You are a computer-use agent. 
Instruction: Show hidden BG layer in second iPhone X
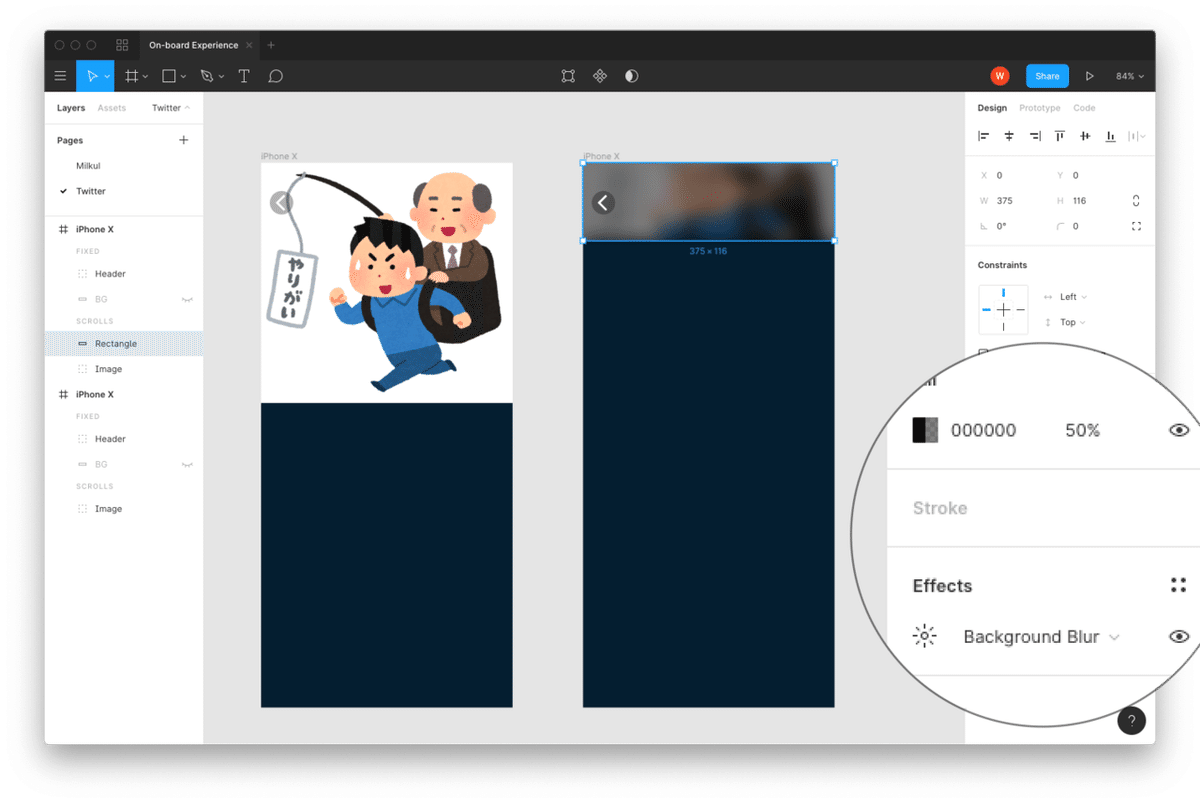click(186, 464)
